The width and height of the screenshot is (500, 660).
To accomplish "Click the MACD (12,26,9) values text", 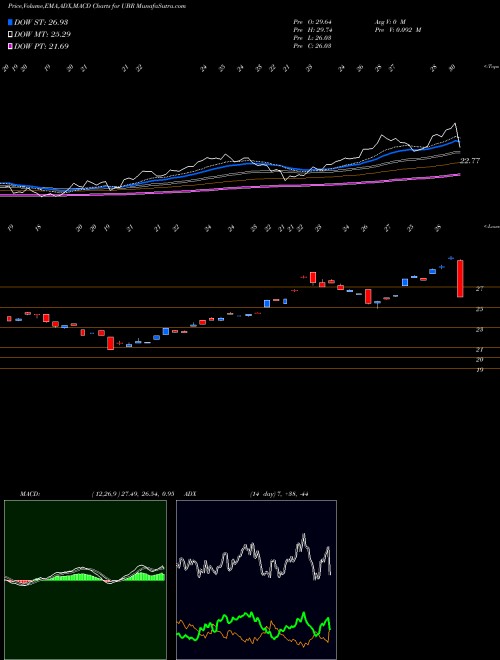I will 133,494.
